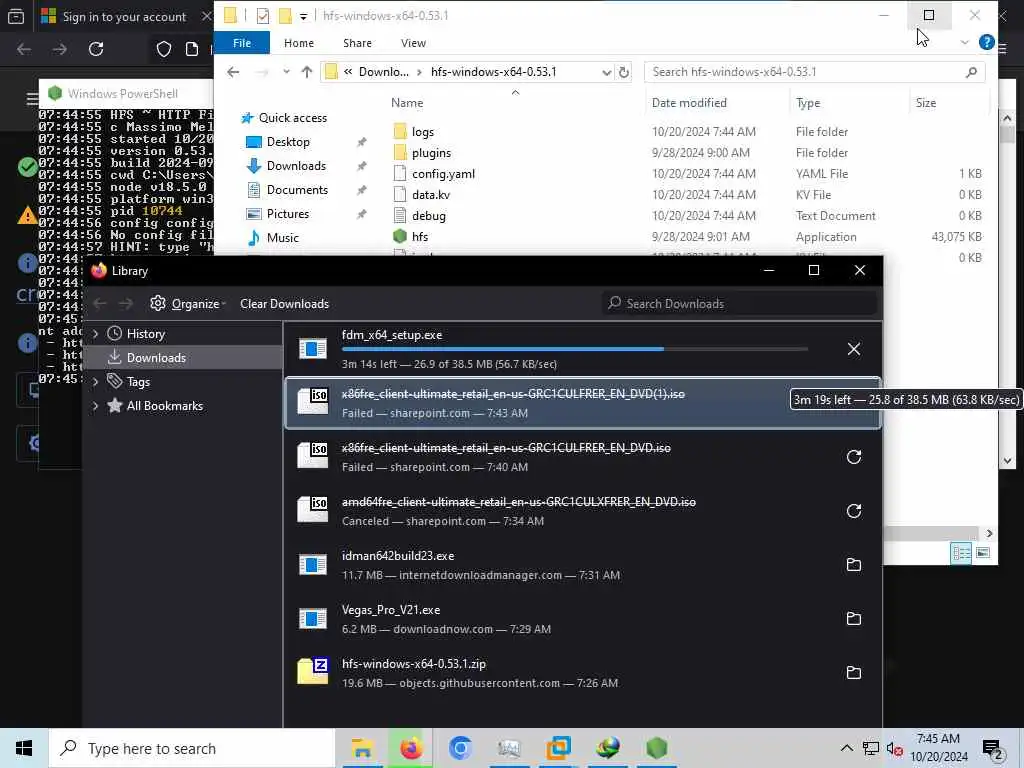Retry the GRC1CULFRER_EN_DVD.iso download from 7:40 AM

(x=854, y=457)
